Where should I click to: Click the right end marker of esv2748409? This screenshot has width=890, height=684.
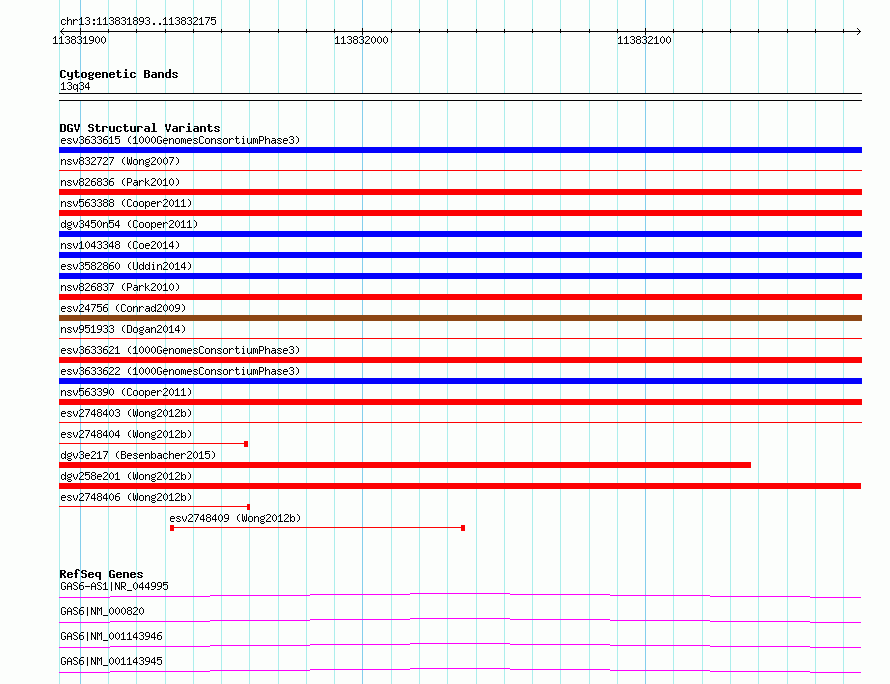[463, 528]
